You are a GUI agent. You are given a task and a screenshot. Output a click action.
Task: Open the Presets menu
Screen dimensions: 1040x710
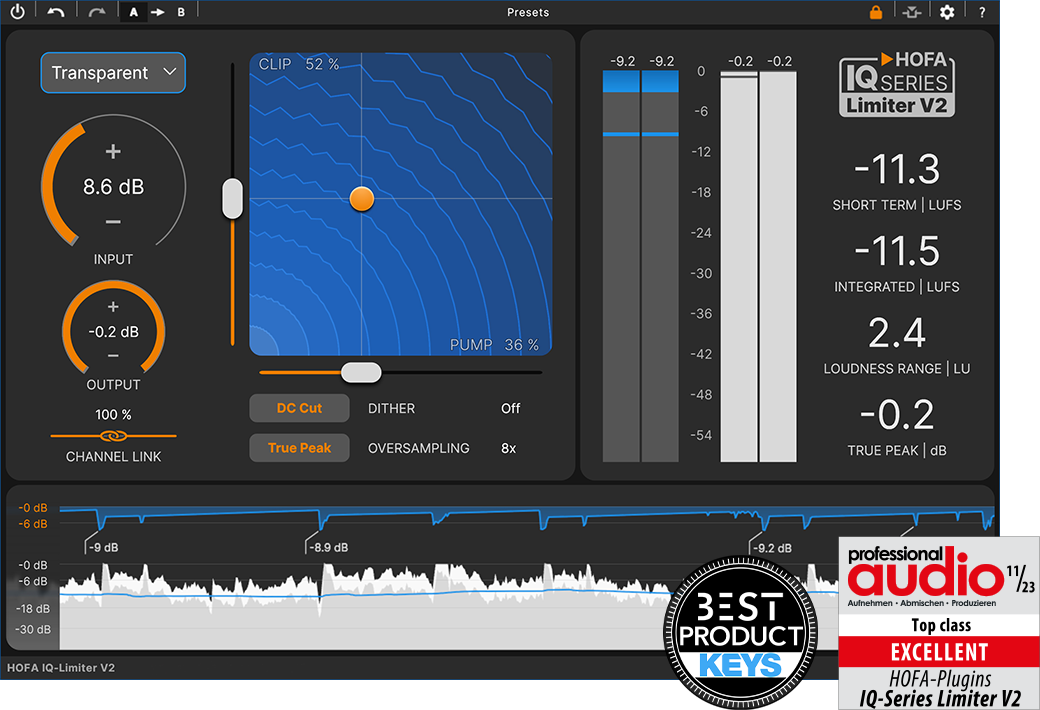pyautogui.click(x=528, y=12)
